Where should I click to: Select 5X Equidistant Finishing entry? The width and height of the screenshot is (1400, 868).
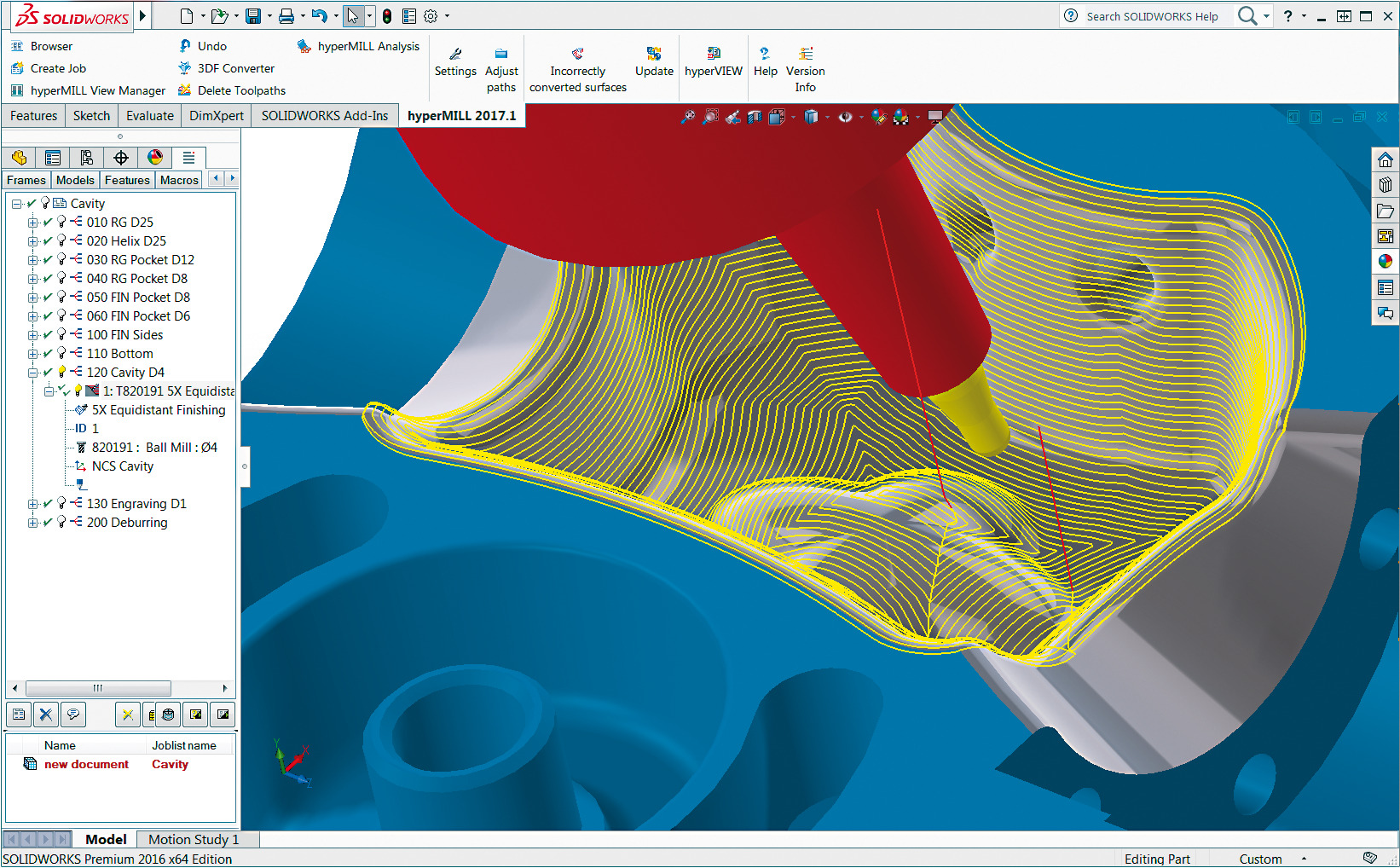click(159, 410)
